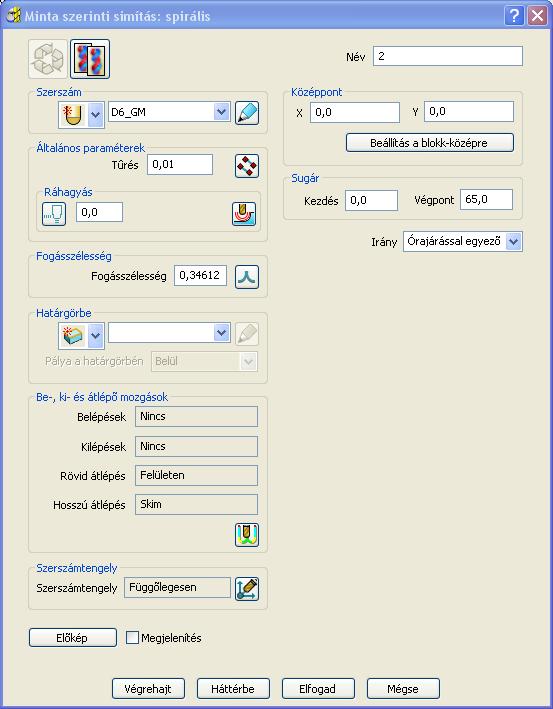Click the Középpont Y coordinate field
The height and width of the screenshot is (709, 553).
[469, 112]
